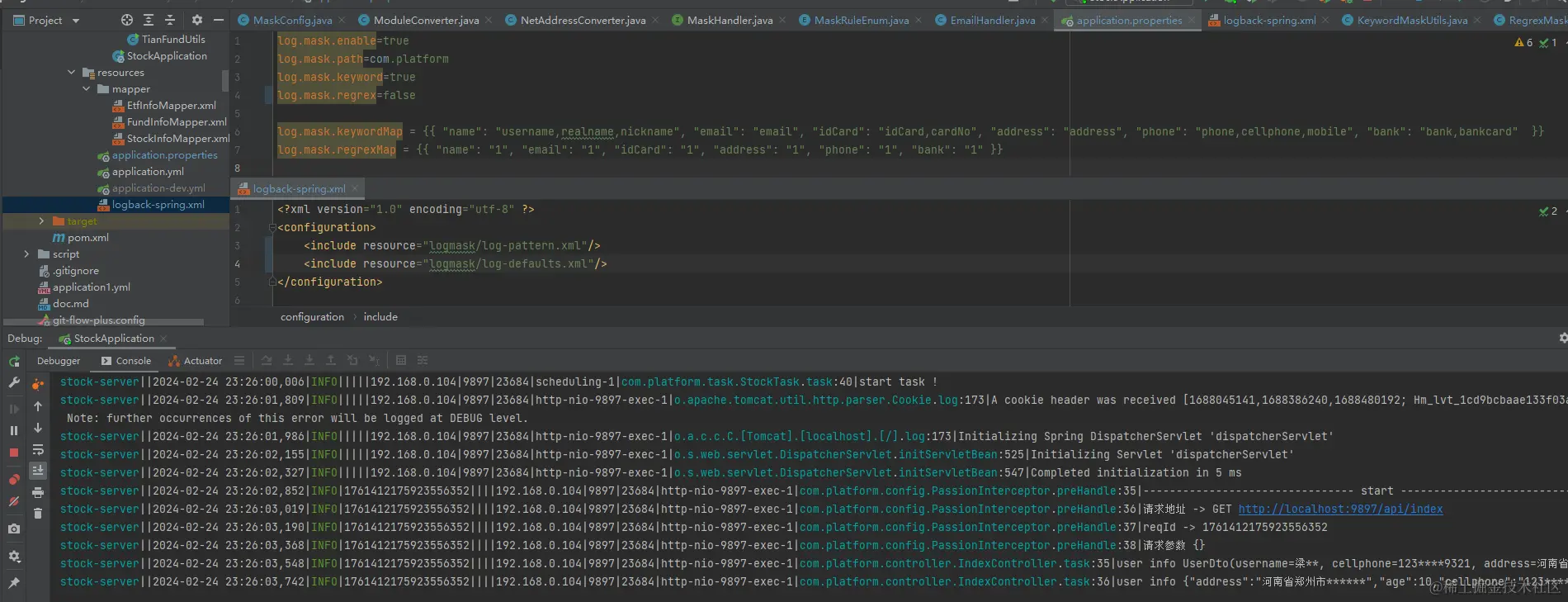Click Force Step Into debug icon
This screenshot has width=1568, height=602.
point(309,360)
